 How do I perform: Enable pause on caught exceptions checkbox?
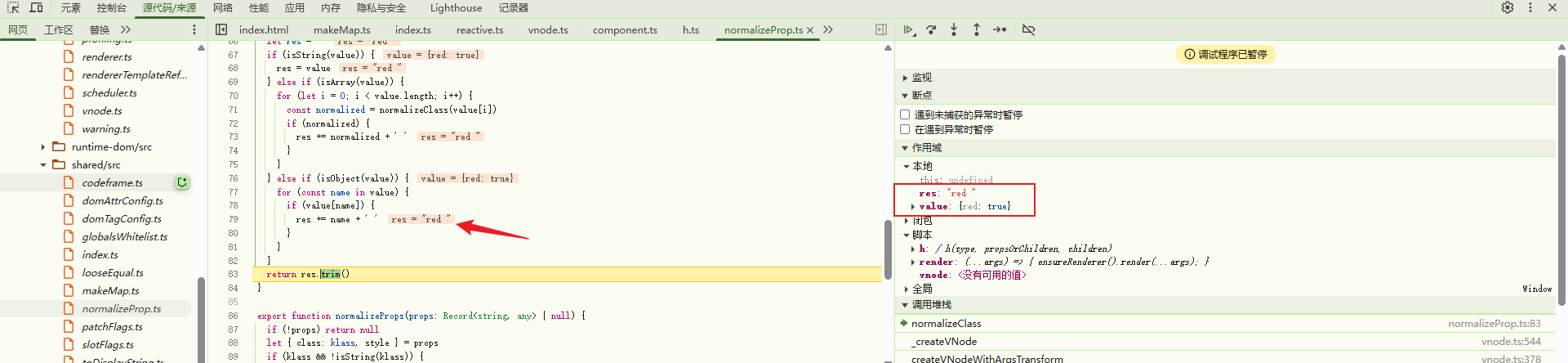(x=905, y=129)
